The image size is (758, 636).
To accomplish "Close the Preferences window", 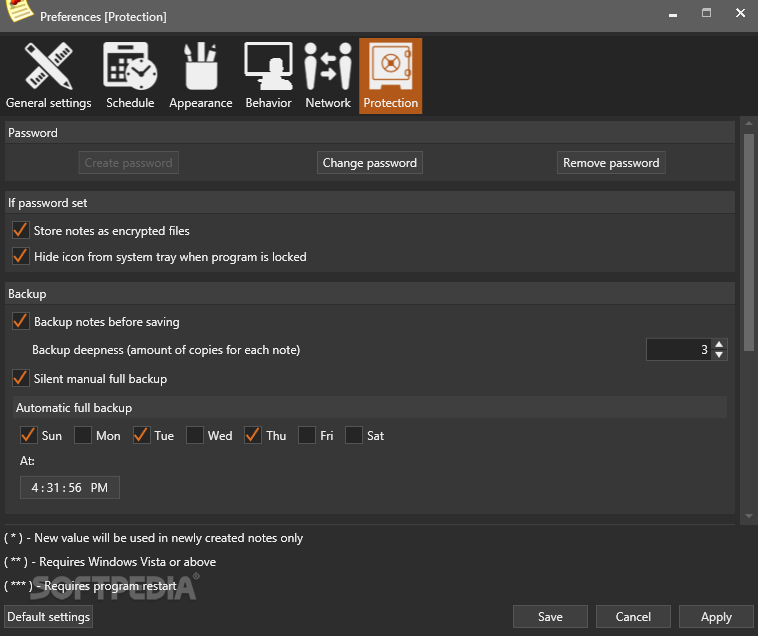I will click(740, 13).
